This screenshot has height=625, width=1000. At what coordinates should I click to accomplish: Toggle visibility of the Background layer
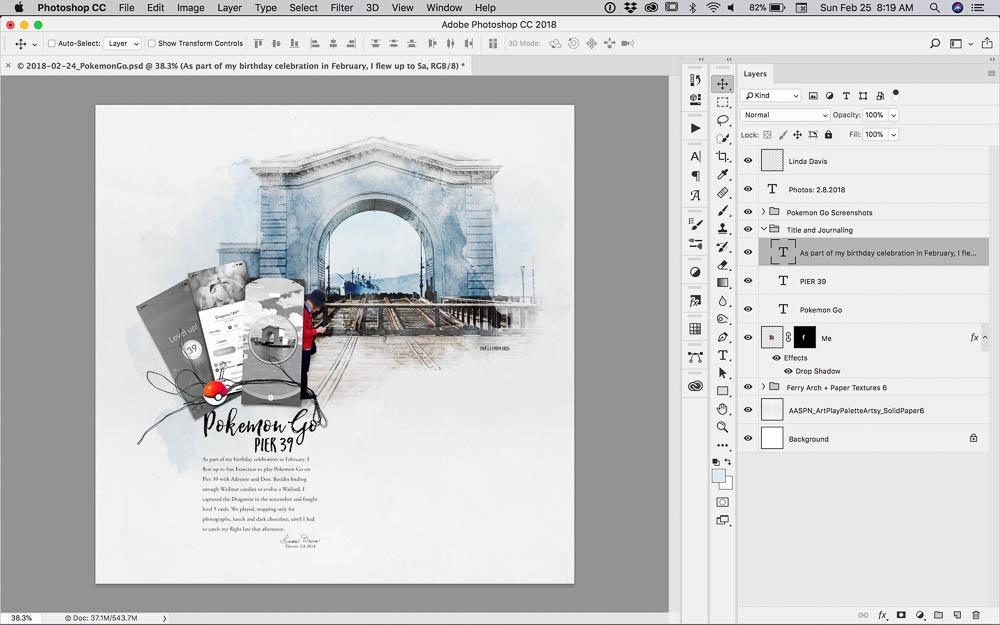click(x=748, y=438)
